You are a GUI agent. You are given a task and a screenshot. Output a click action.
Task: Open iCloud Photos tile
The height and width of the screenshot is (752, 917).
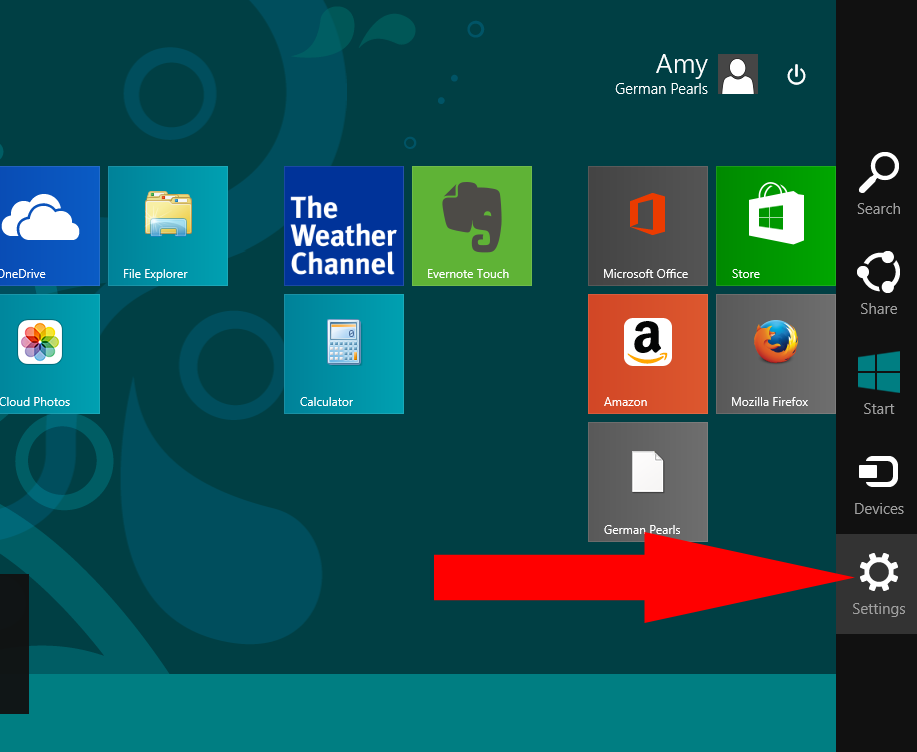coord(50,354)
